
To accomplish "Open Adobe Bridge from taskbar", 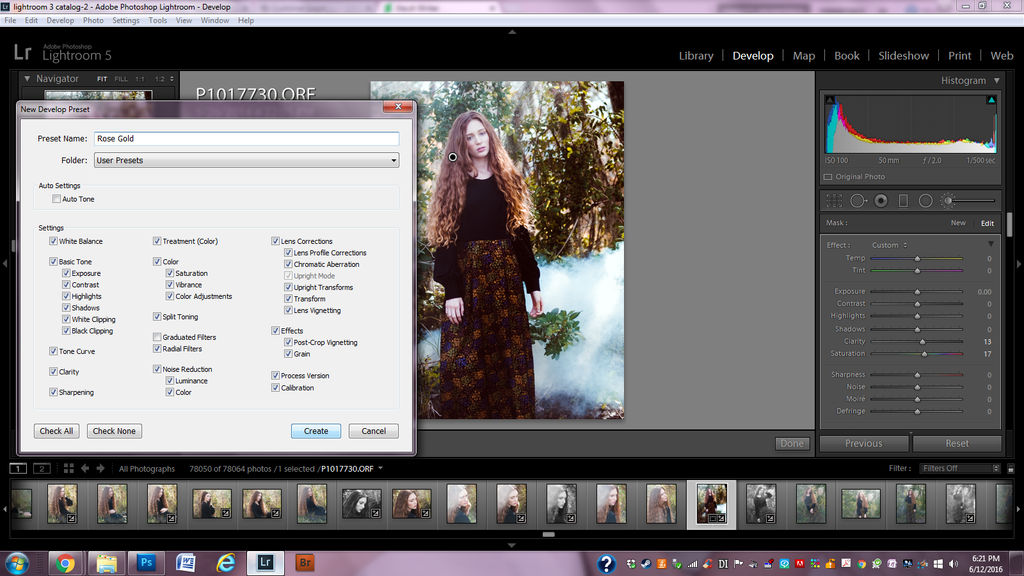I will point(305,562).
